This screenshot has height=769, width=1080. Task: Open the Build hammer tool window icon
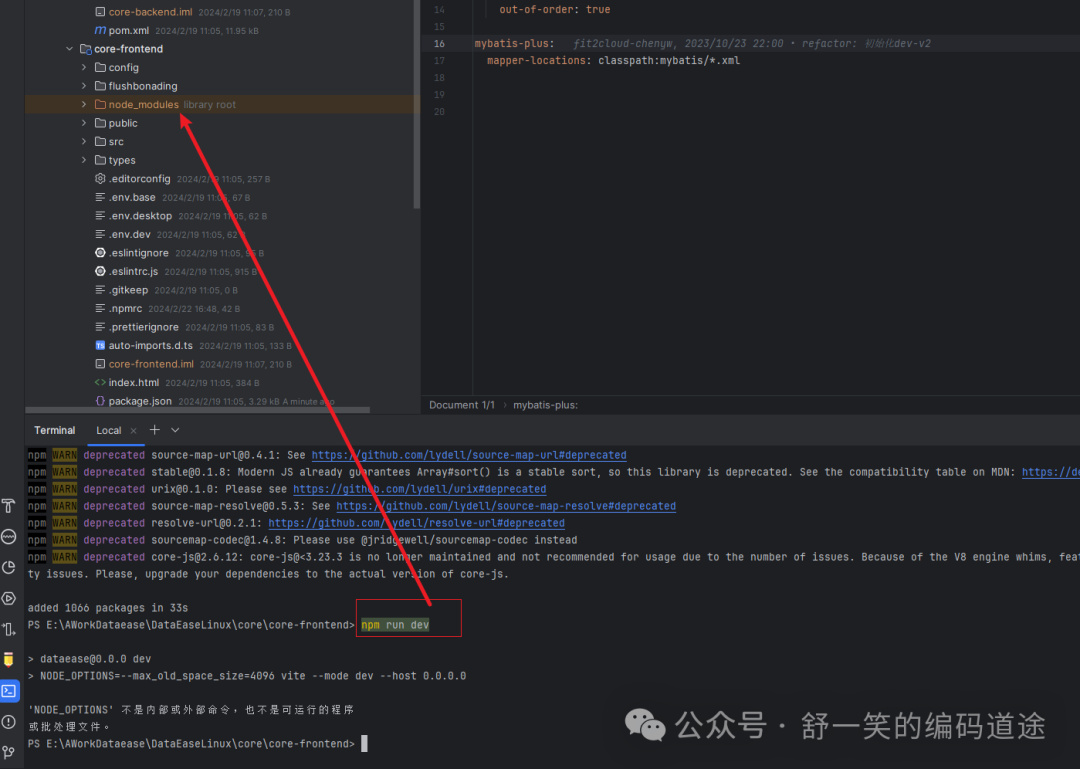click(9, 506)
